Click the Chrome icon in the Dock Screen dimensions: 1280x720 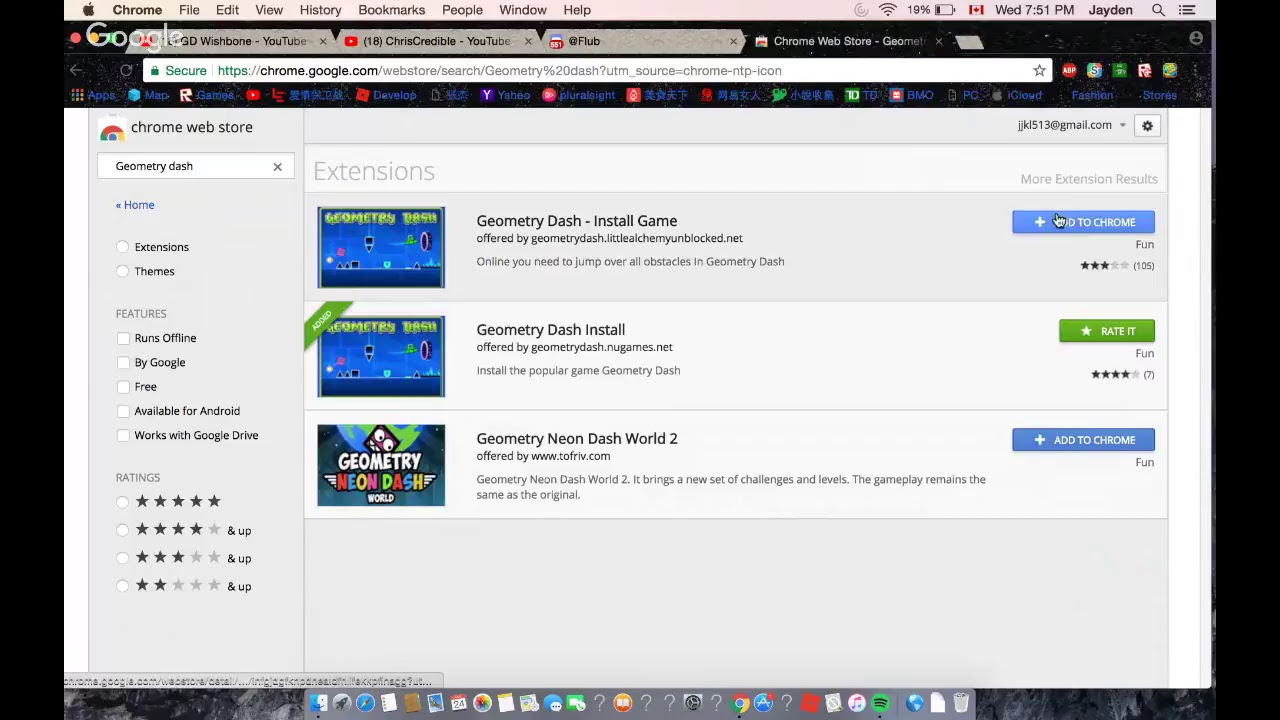(740, 704)
